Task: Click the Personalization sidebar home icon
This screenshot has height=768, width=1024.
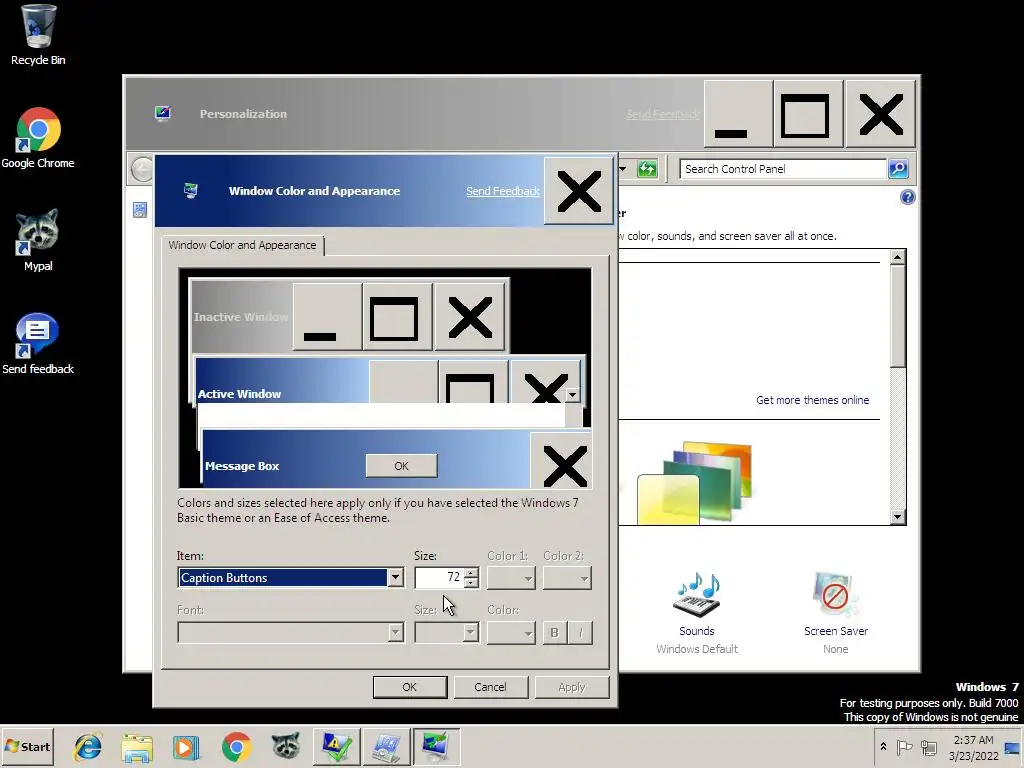Action: [x=140, y=210]
